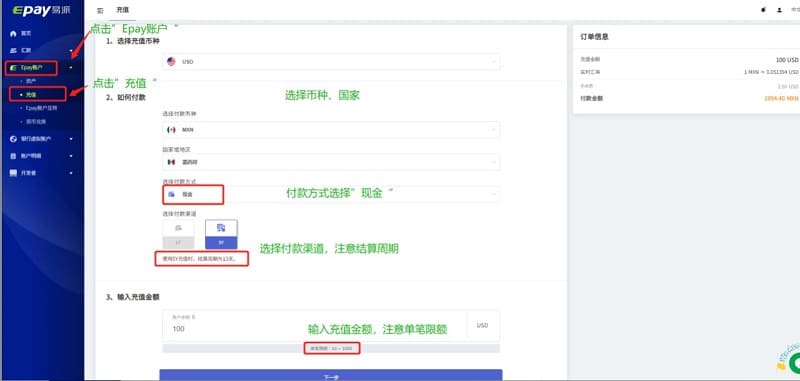Viewport: 800px width, 381px height.
Task: Select the 充值 submenu item in sidebar
Action: [38, 94]
